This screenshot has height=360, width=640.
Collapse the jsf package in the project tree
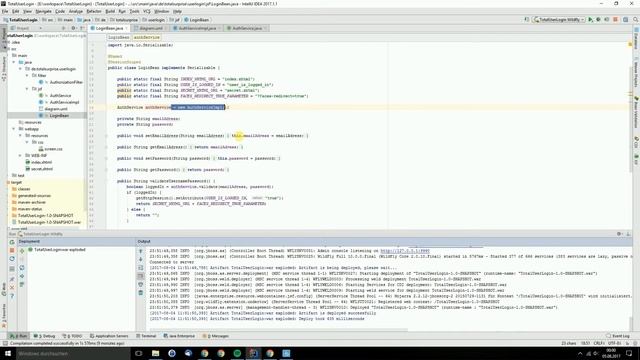27,89
